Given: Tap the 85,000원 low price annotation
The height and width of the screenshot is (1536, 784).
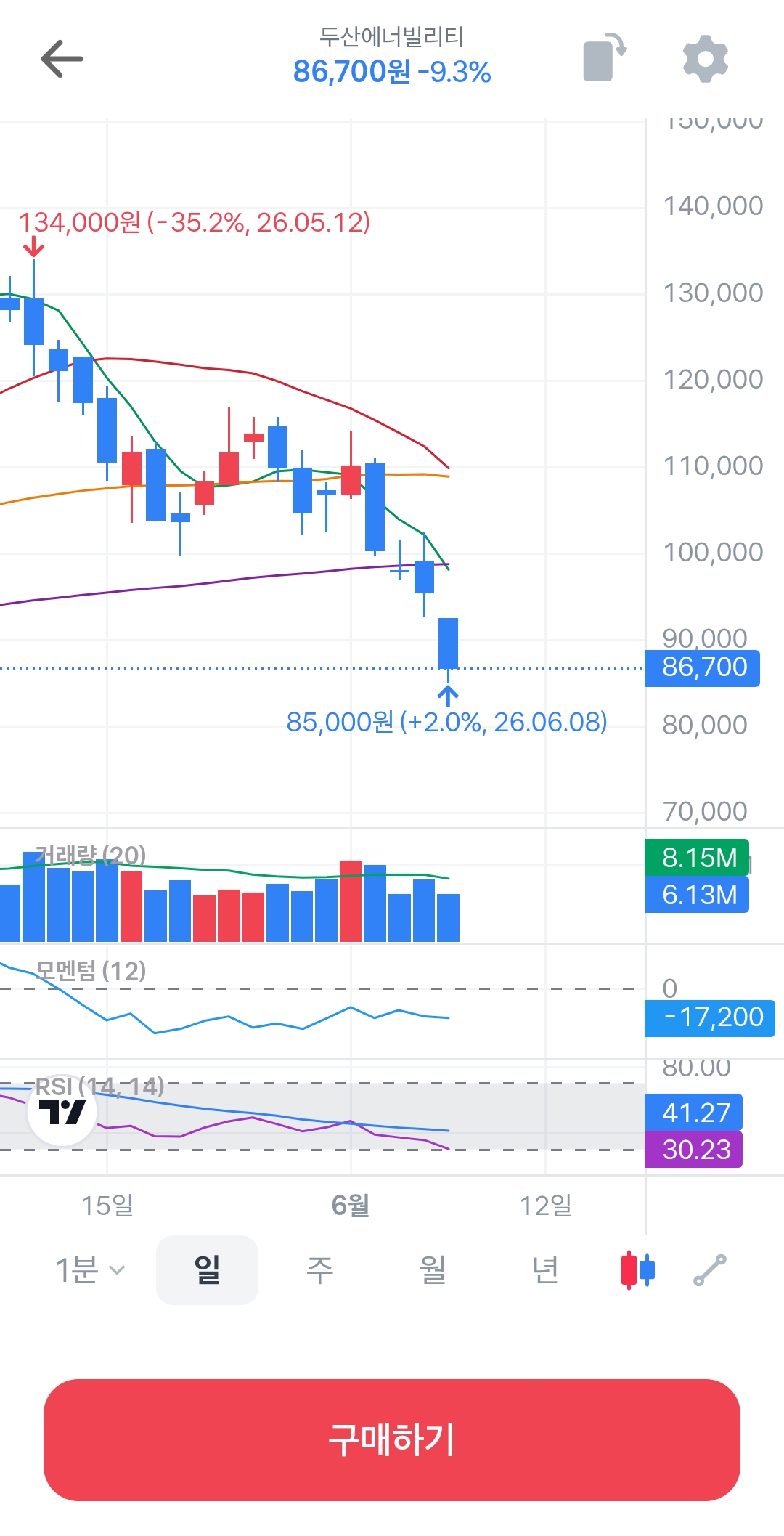Looking at the screenshot, I should coord(446,722).
